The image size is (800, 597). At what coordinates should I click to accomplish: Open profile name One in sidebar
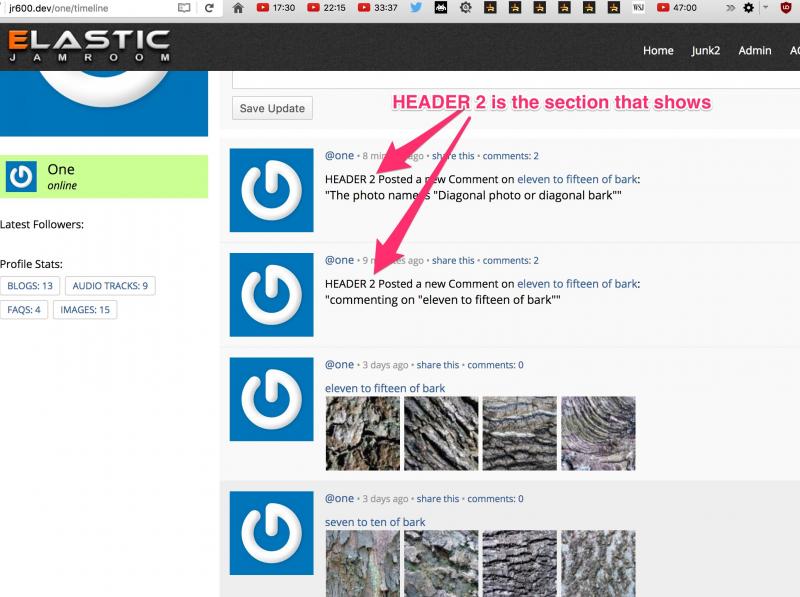[x=61, y=169]
